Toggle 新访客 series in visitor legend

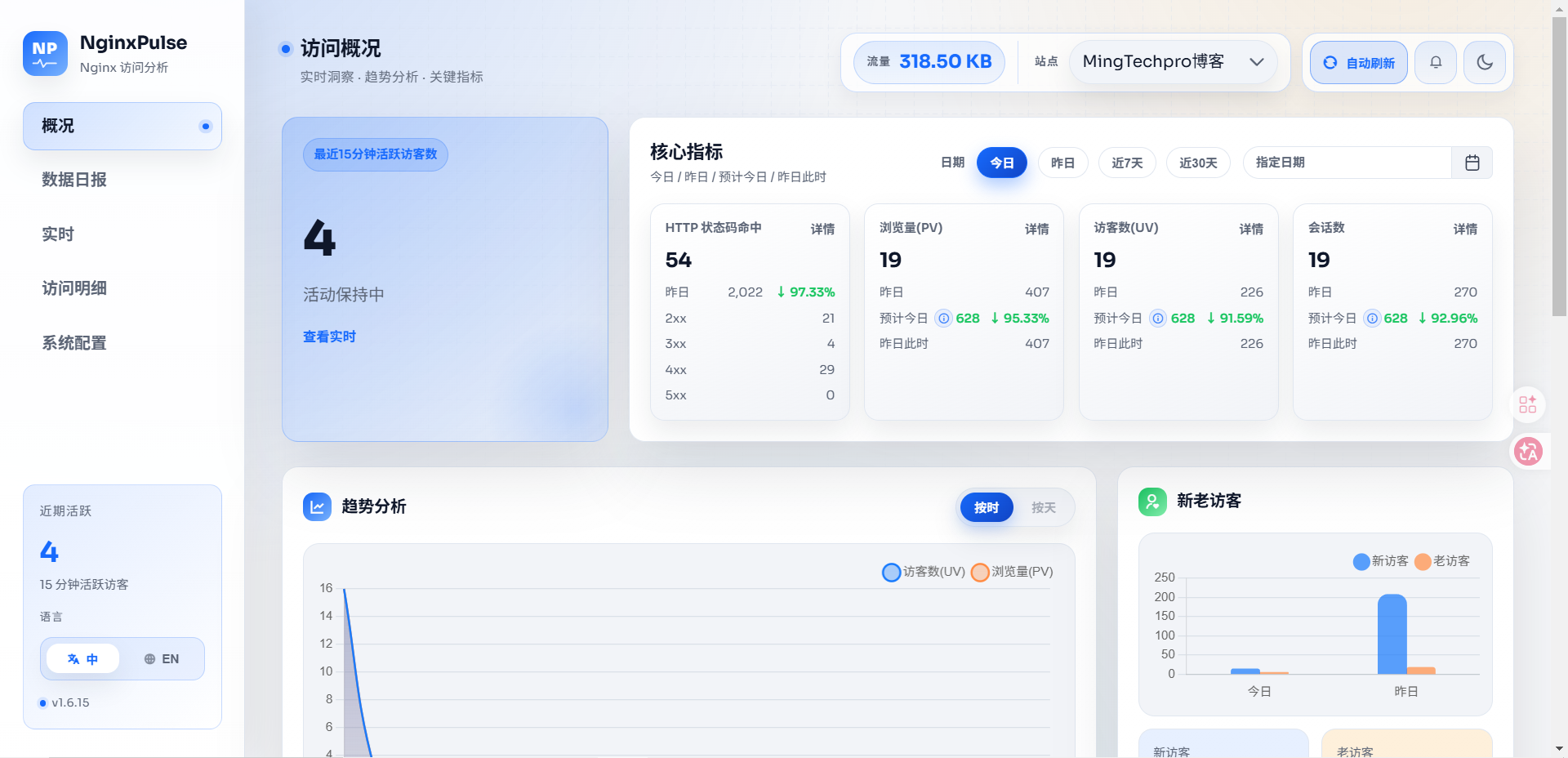(x=1381, y=561)
